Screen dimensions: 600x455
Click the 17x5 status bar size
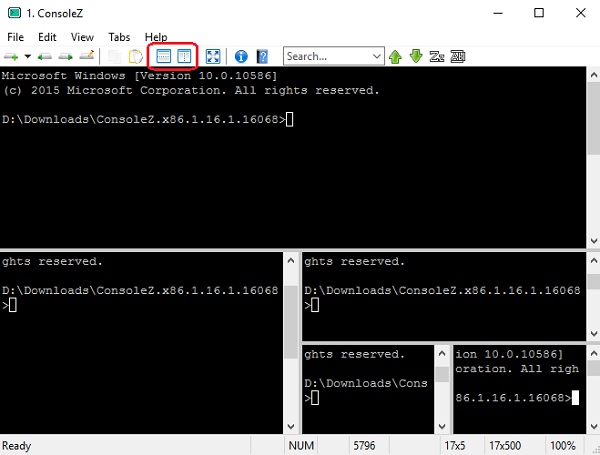tap(455, 445)
